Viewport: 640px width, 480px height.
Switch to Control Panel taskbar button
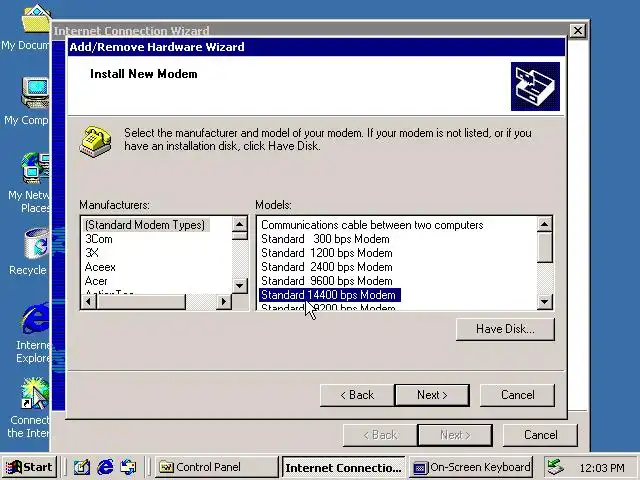coord(217,467)
